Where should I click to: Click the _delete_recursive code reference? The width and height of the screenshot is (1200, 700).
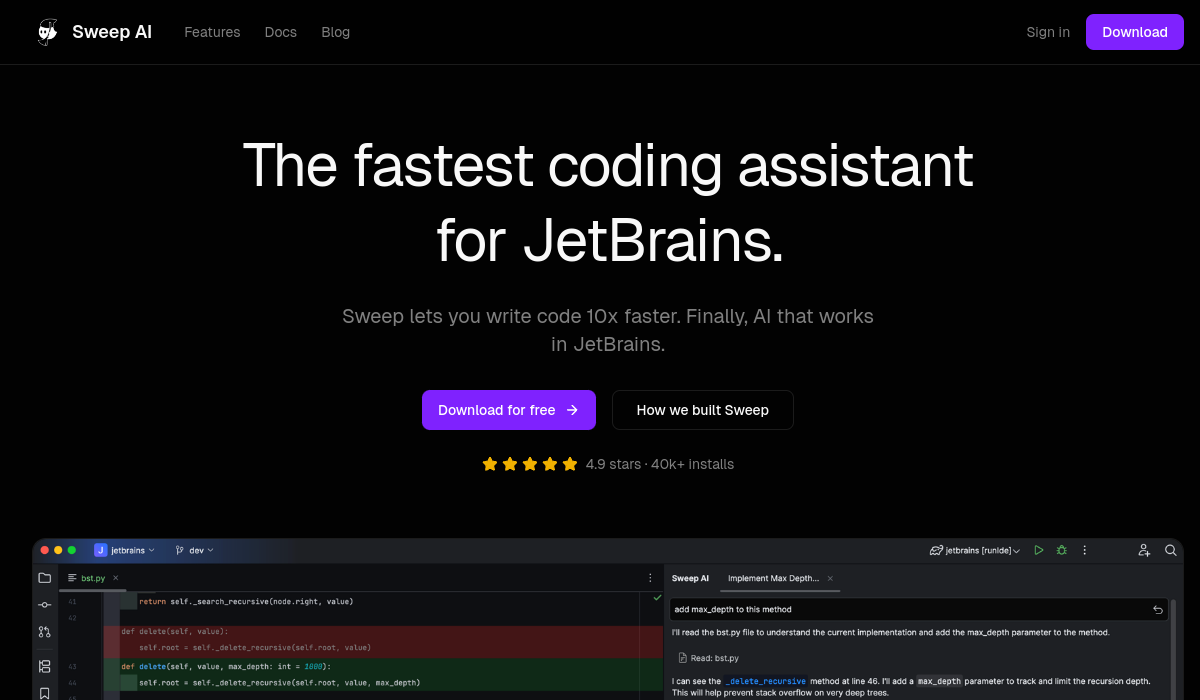765,681
